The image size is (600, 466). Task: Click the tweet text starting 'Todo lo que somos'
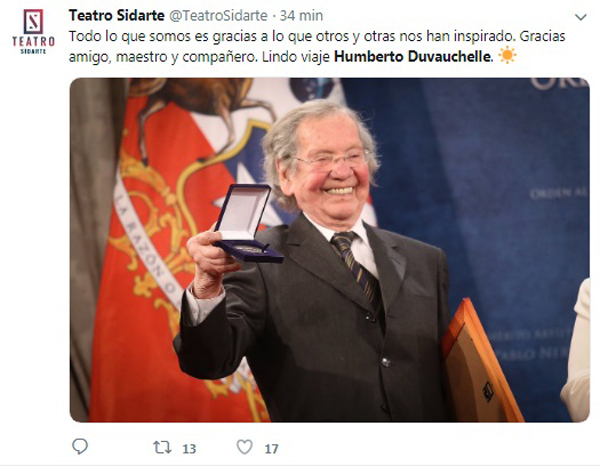click(x=317, y=46)
